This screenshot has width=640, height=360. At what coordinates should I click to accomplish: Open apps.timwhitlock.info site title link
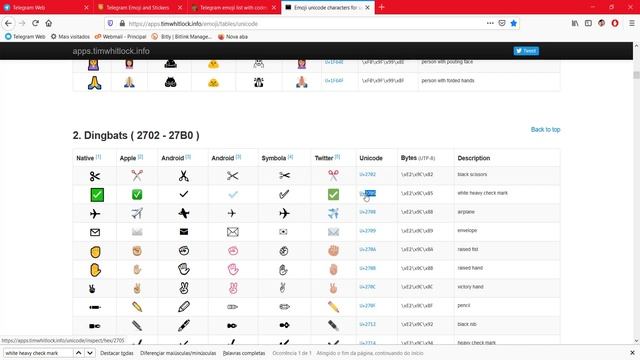111,51
